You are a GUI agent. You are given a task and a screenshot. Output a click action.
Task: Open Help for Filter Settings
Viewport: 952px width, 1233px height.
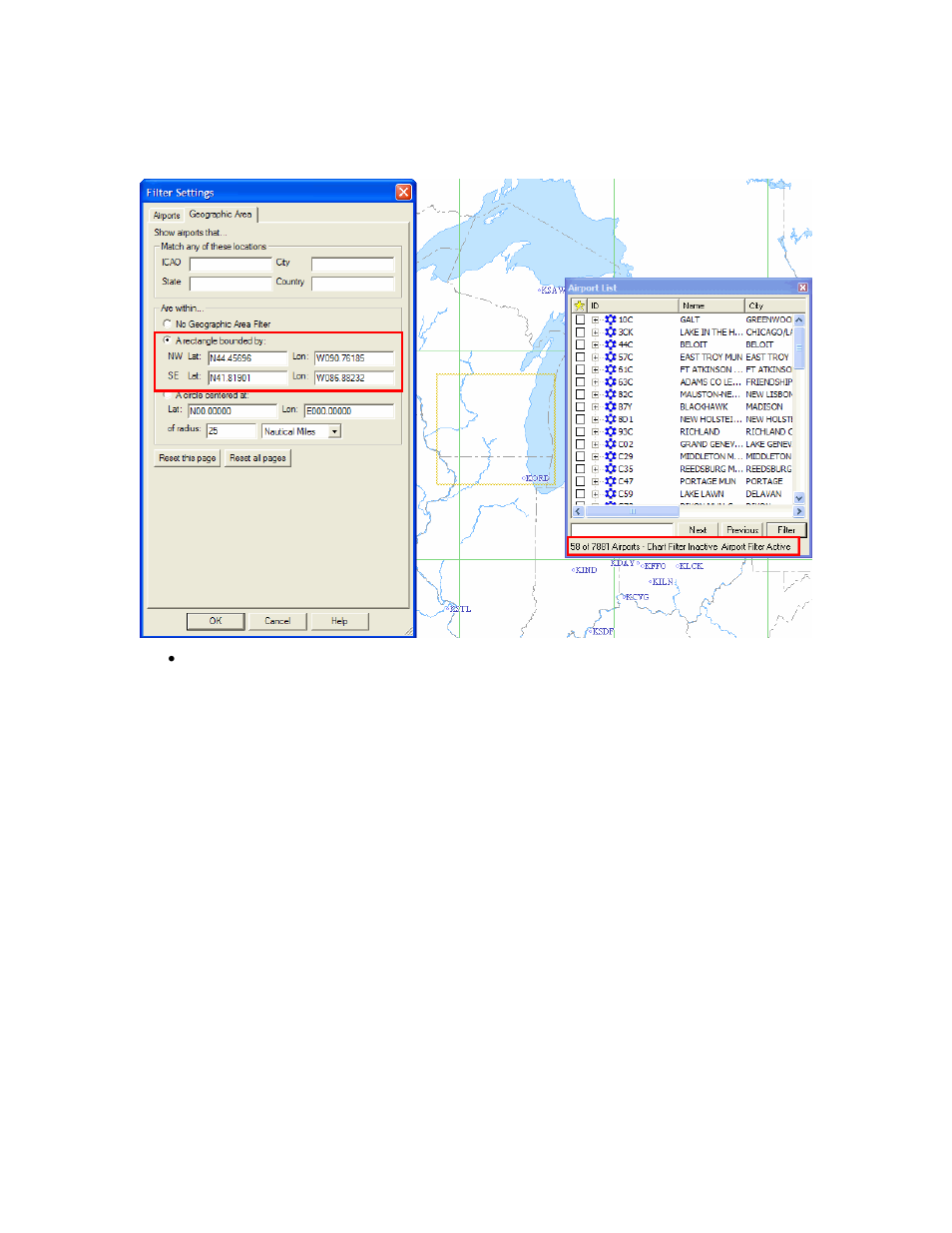point(339,621)
